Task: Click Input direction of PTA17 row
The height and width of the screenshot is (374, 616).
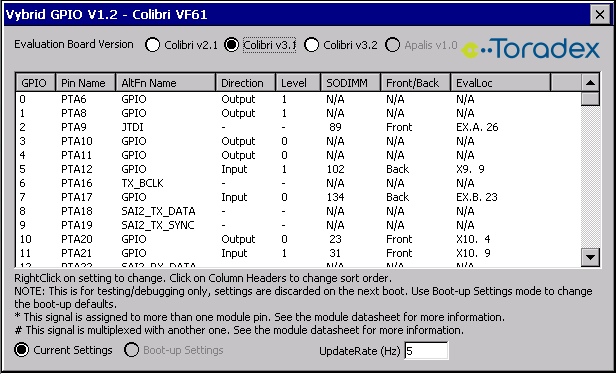Action: coord(234,197)
